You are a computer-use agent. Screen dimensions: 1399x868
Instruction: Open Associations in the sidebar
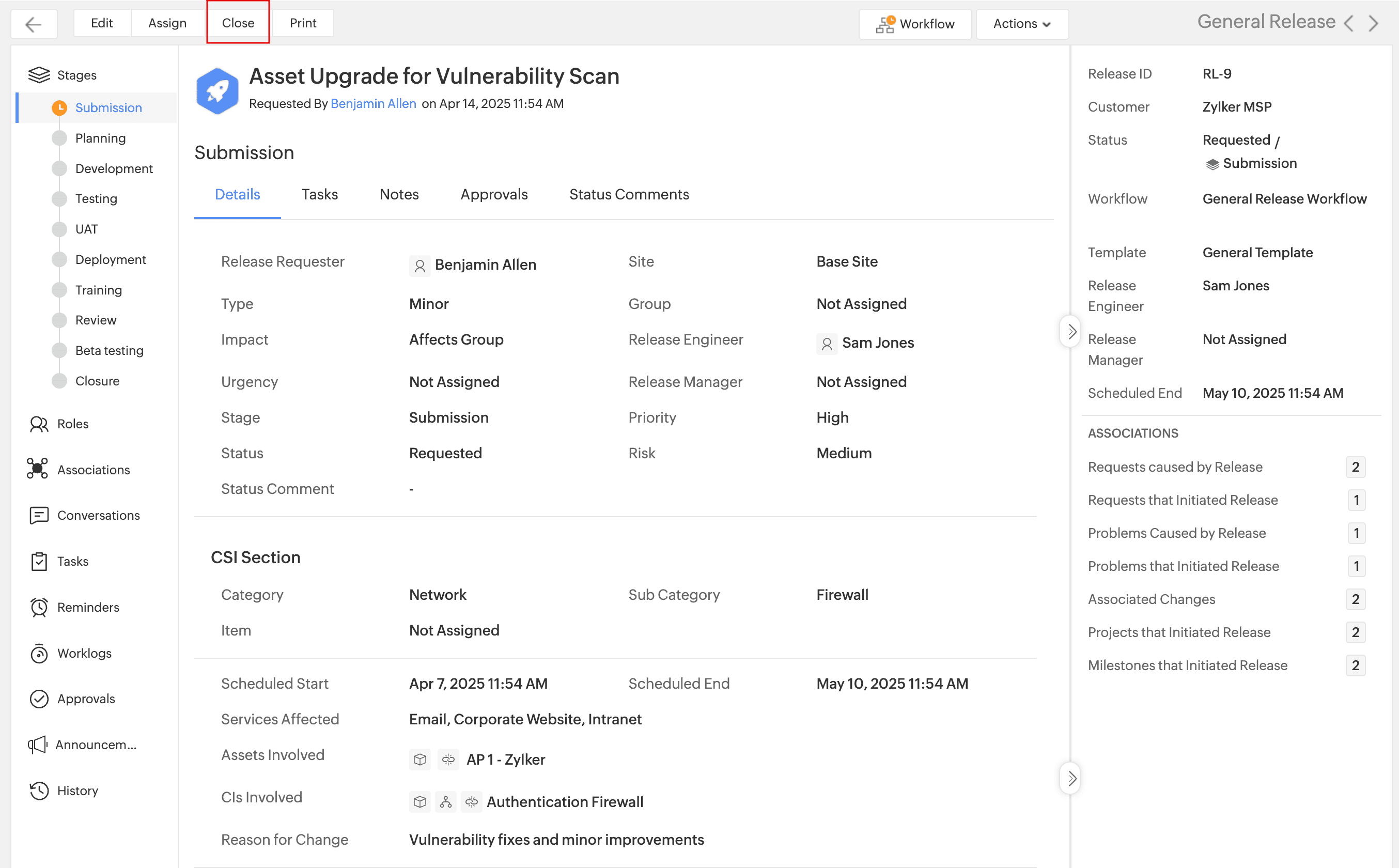point(93,470)
